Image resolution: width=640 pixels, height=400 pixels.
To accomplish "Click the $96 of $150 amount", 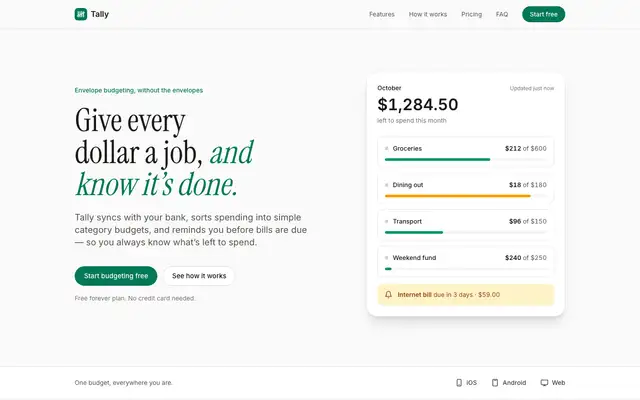I will 528,221.
